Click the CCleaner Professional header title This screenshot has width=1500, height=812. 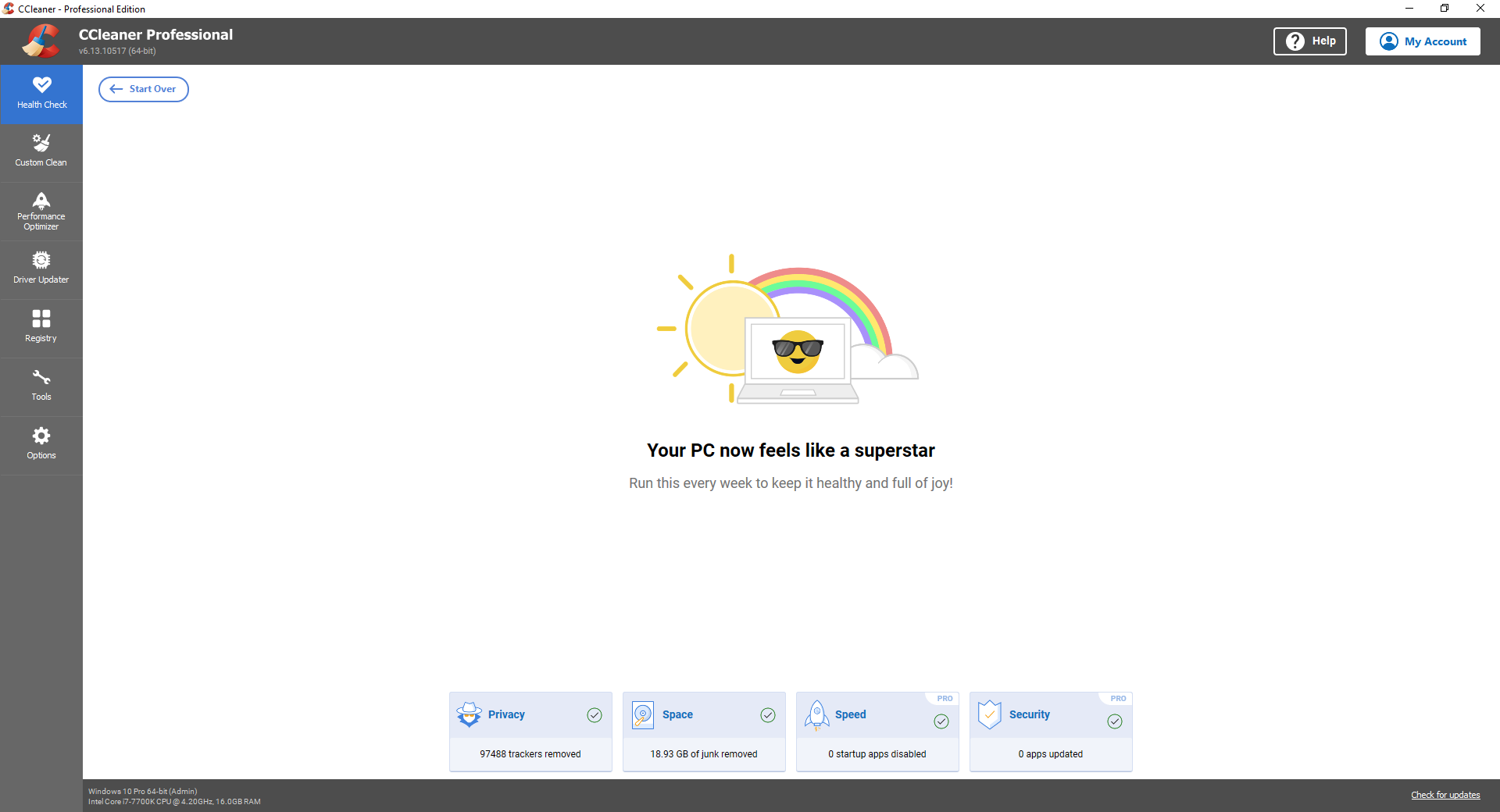(x=155, y=34)
